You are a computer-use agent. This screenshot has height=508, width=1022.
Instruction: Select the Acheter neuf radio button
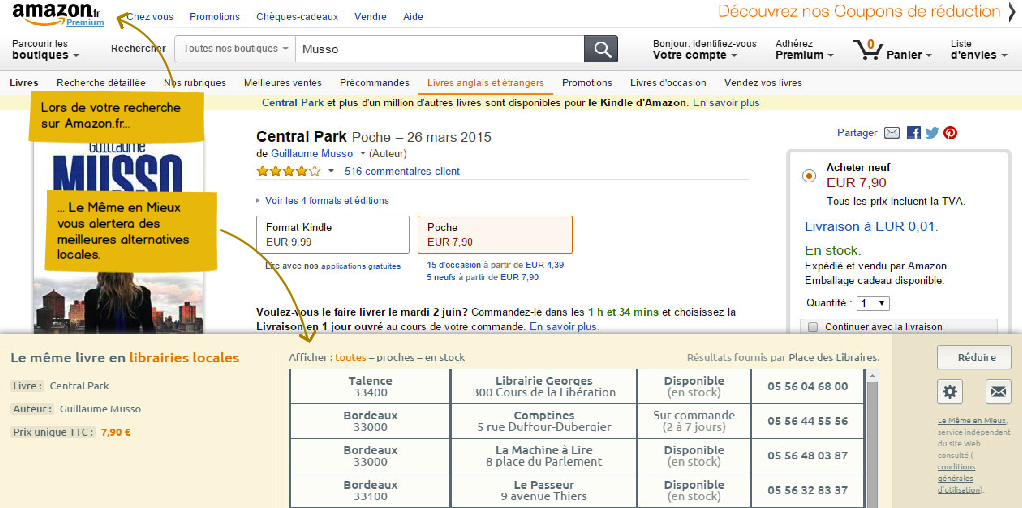(809, 175)
